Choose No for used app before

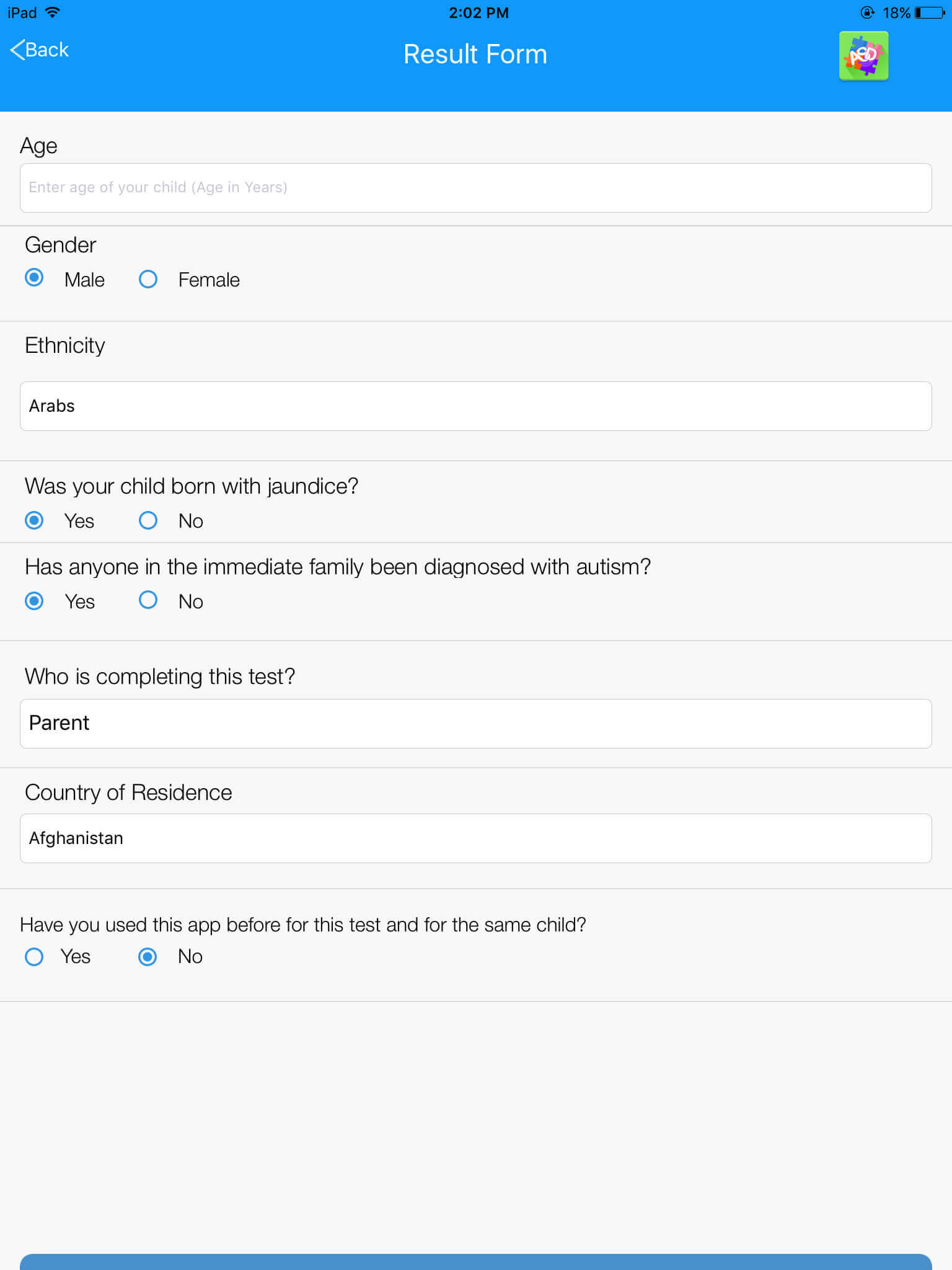(x=148, y=957)
